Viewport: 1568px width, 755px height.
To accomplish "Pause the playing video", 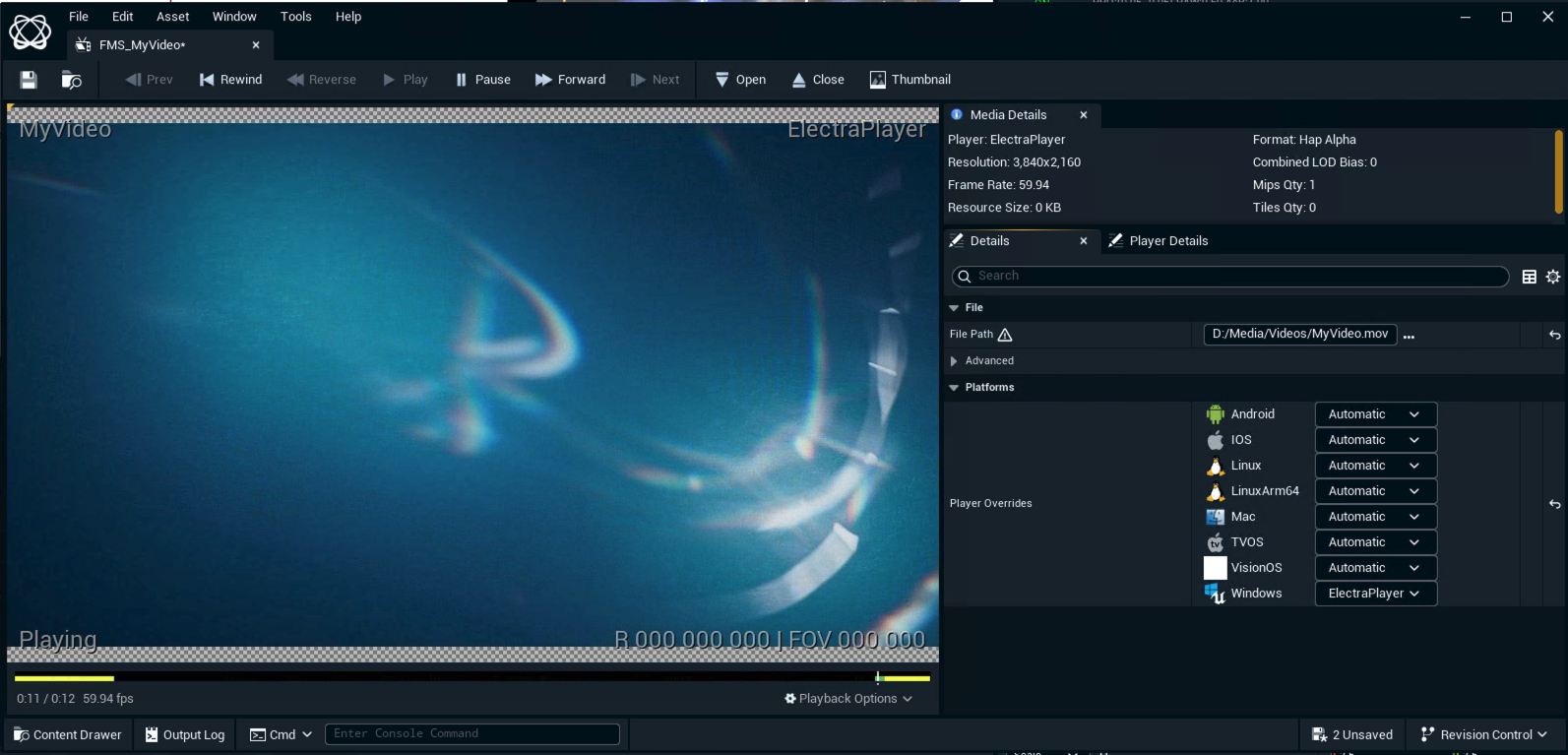I will [x=482, y=80].
